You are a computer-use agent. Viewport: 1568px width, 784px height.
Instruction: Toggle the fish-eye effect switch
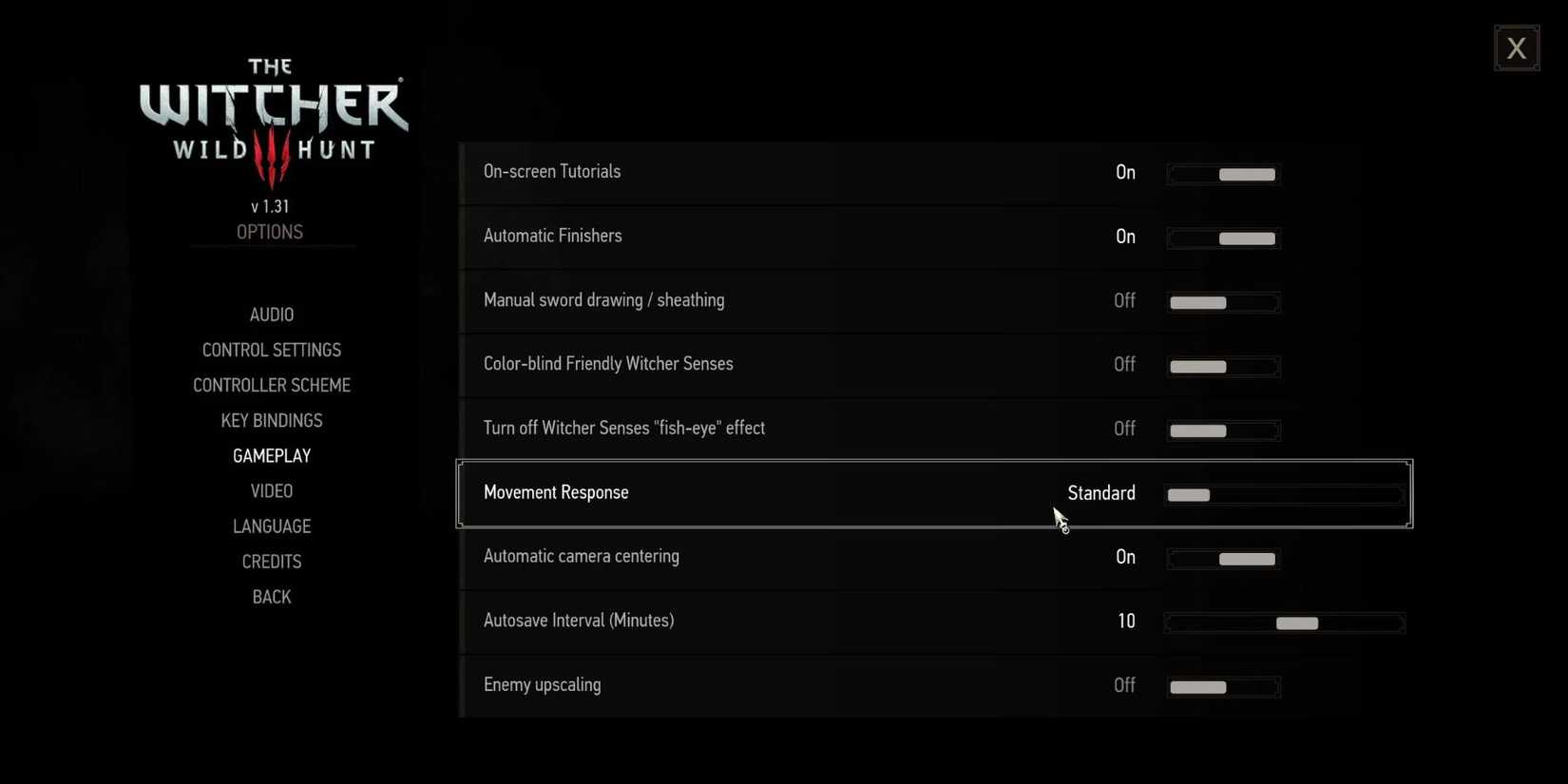coord(1223,430)
